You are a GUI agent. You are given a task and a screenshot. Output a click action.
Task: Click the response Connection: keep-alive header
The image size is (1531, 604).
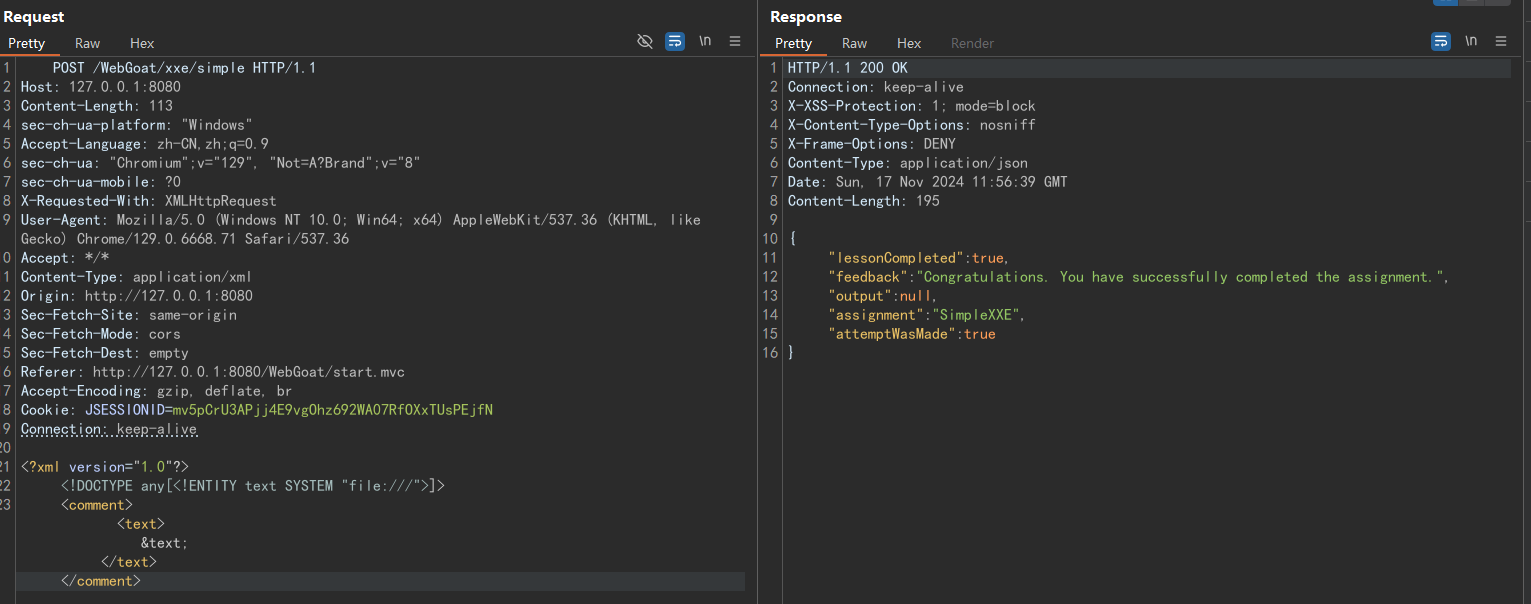coord(876,87)
